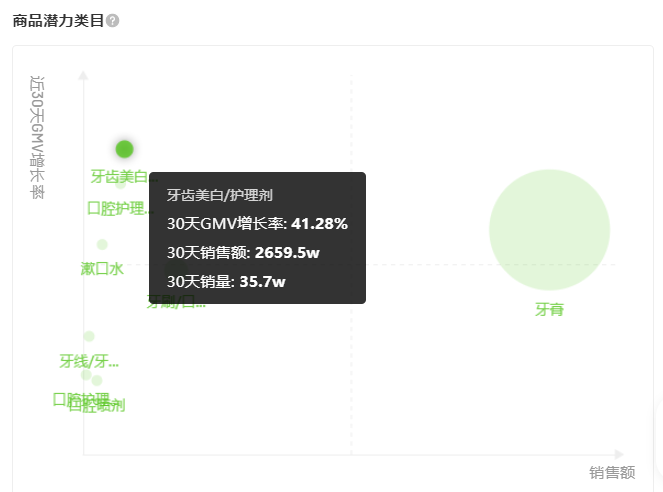Click the large 牙膏 bubble
663x492 pixels.
549,230
